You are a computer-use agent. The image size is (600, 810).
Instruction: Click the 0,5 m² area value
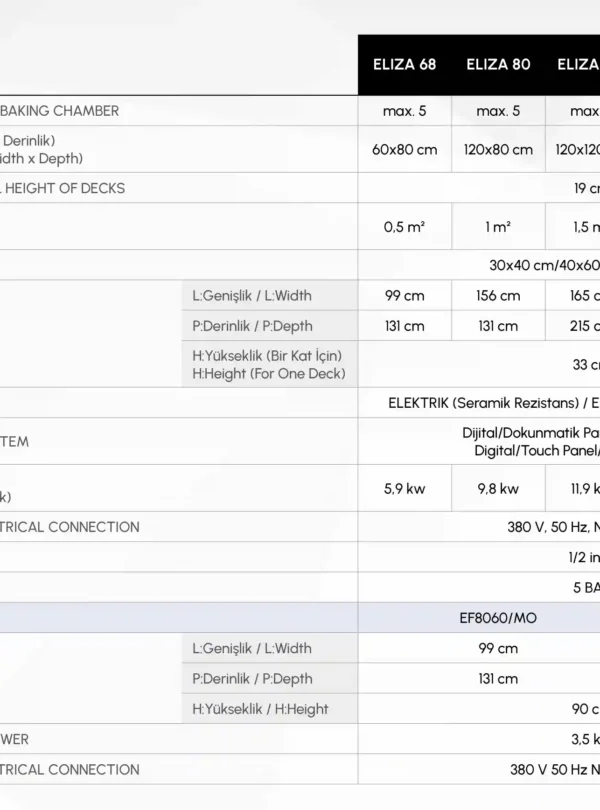[404, 227]
